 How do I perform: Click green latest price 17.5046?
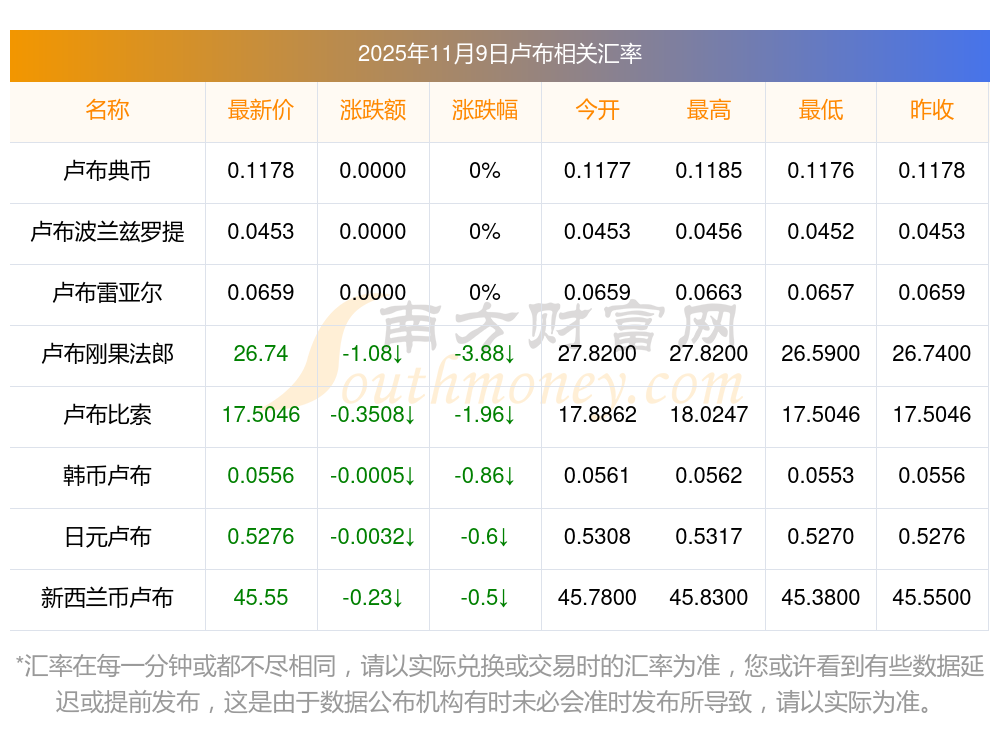click(x=260, y=415)
